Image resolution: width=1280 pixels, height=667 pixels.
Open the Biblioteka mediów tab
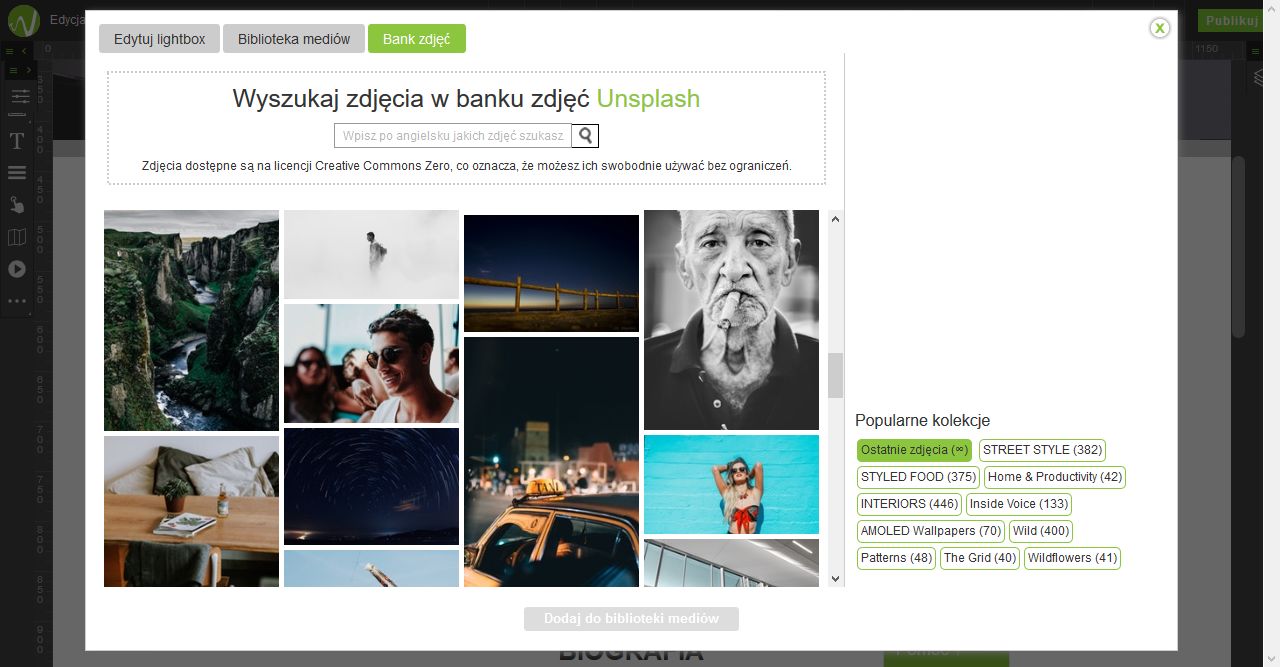[294, 39]
